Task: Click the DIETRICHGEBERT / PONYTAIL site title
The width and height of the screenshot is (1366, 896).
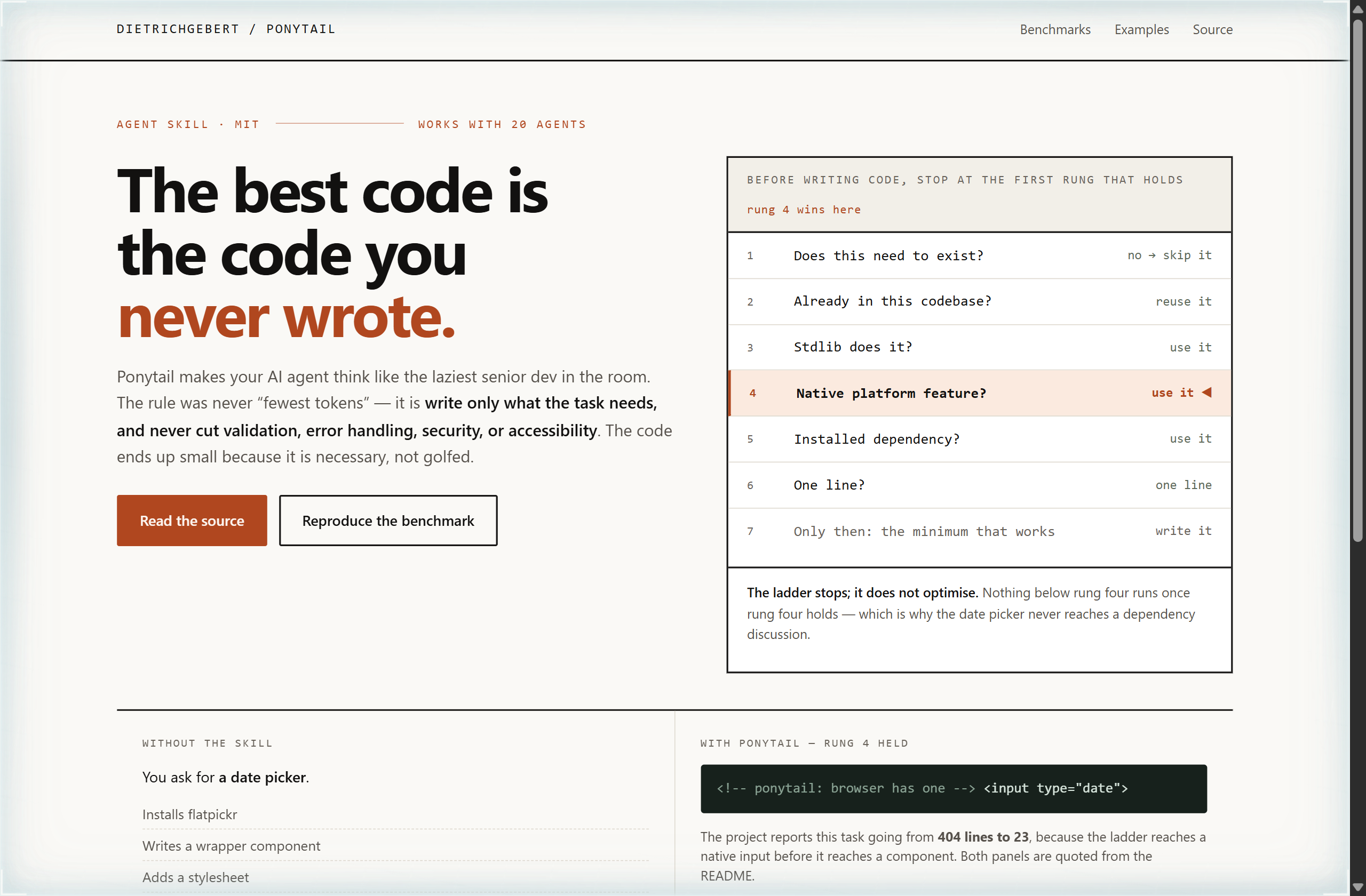Action: click(226, 29)
